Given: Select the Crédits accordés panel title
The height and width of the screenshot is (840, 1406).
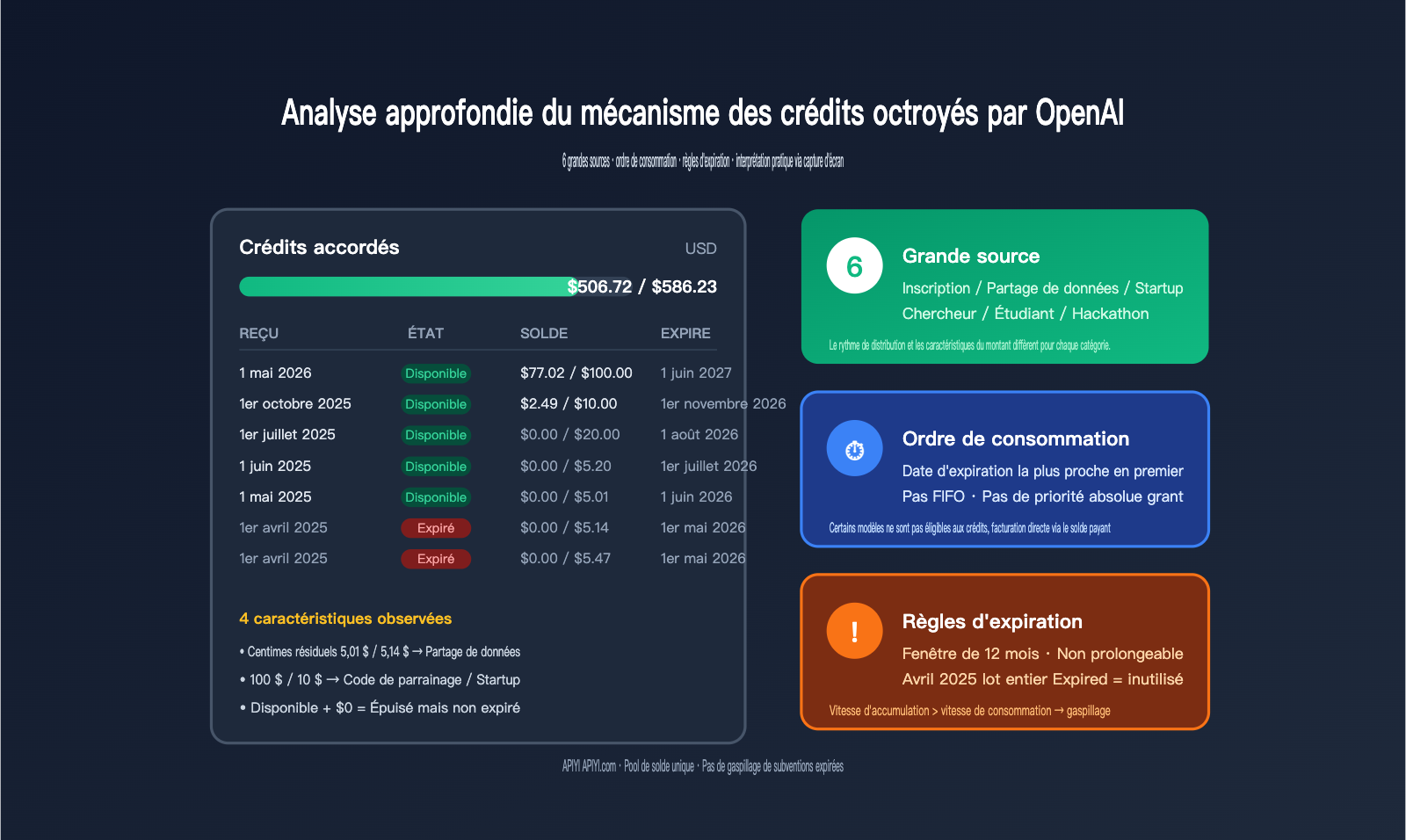Looking at the screenshot, I should pyautogui.click(x=319, y=248).
